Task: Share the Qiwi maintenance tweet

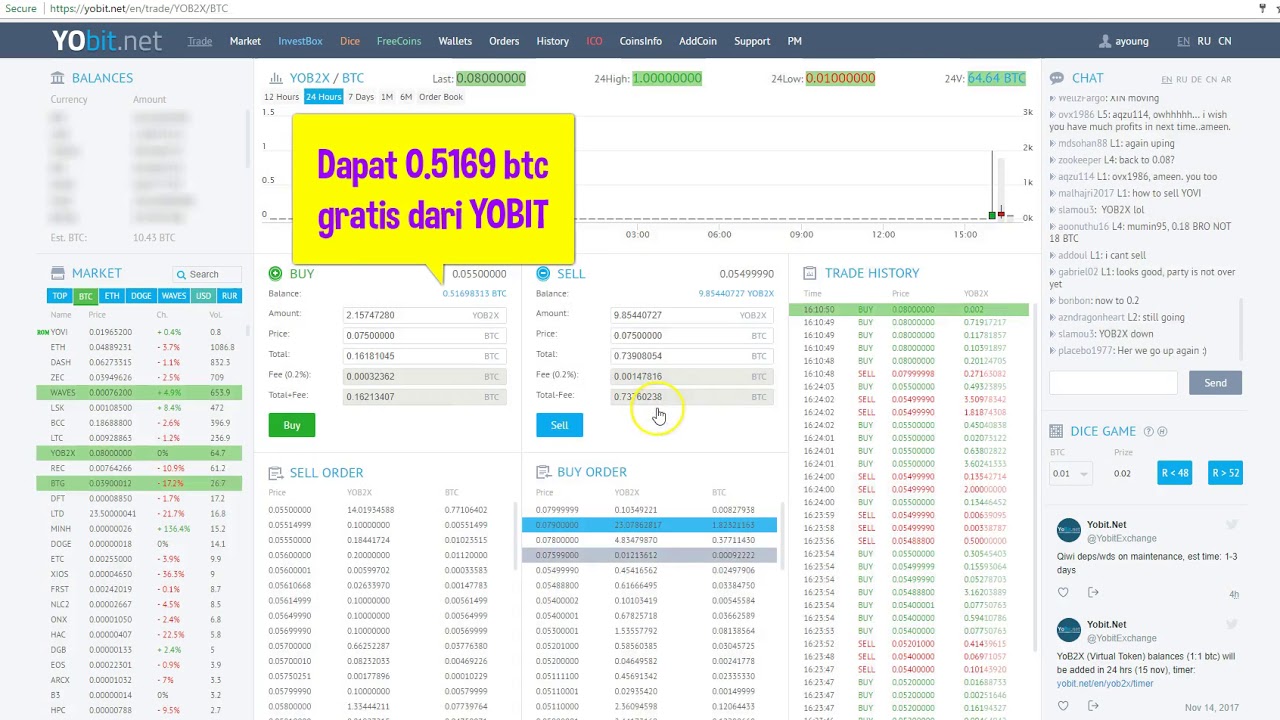Action: (x=1093, y=593)
